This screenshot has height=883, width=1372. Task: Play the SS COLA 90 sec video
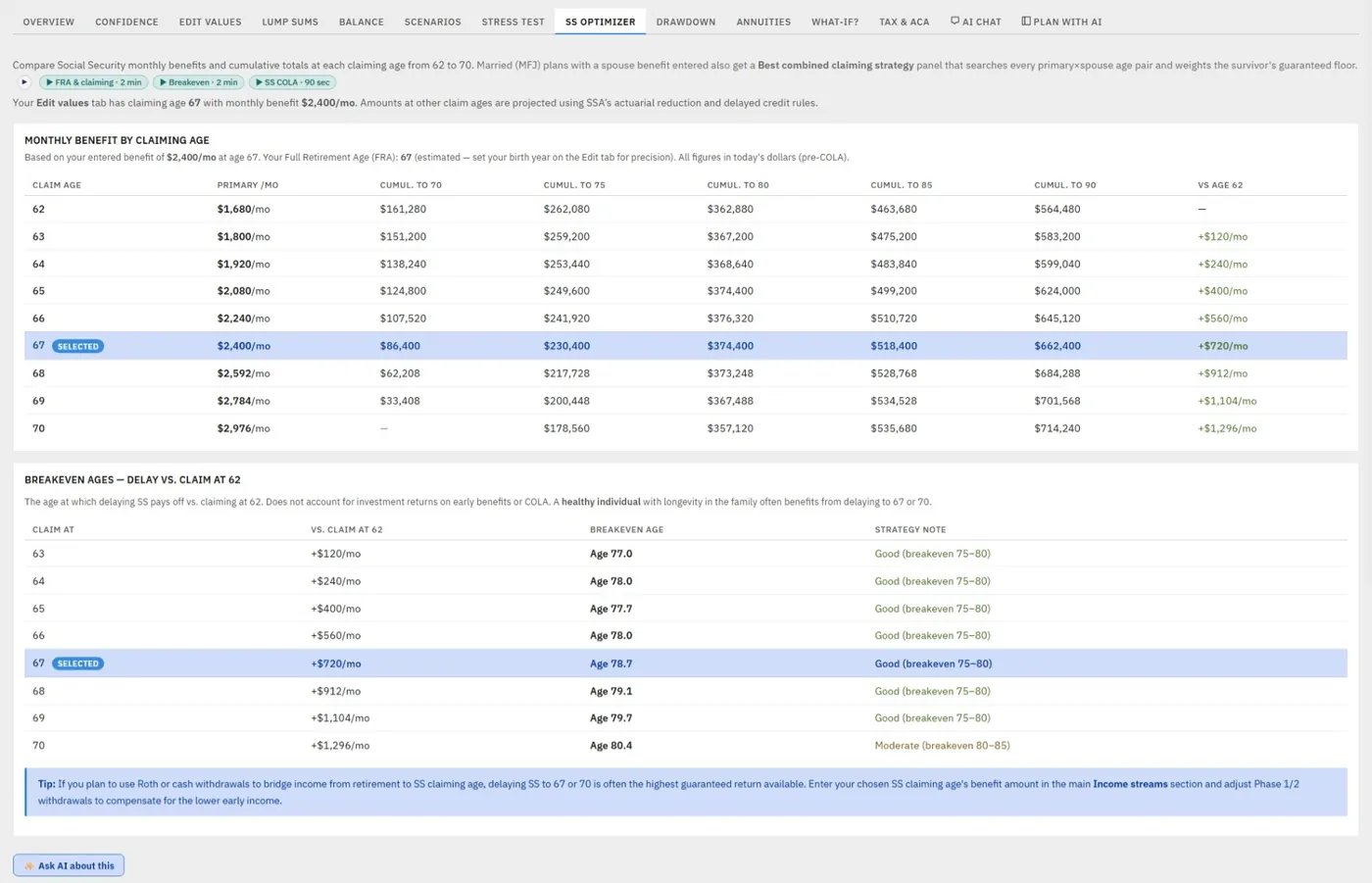point(292,82)
